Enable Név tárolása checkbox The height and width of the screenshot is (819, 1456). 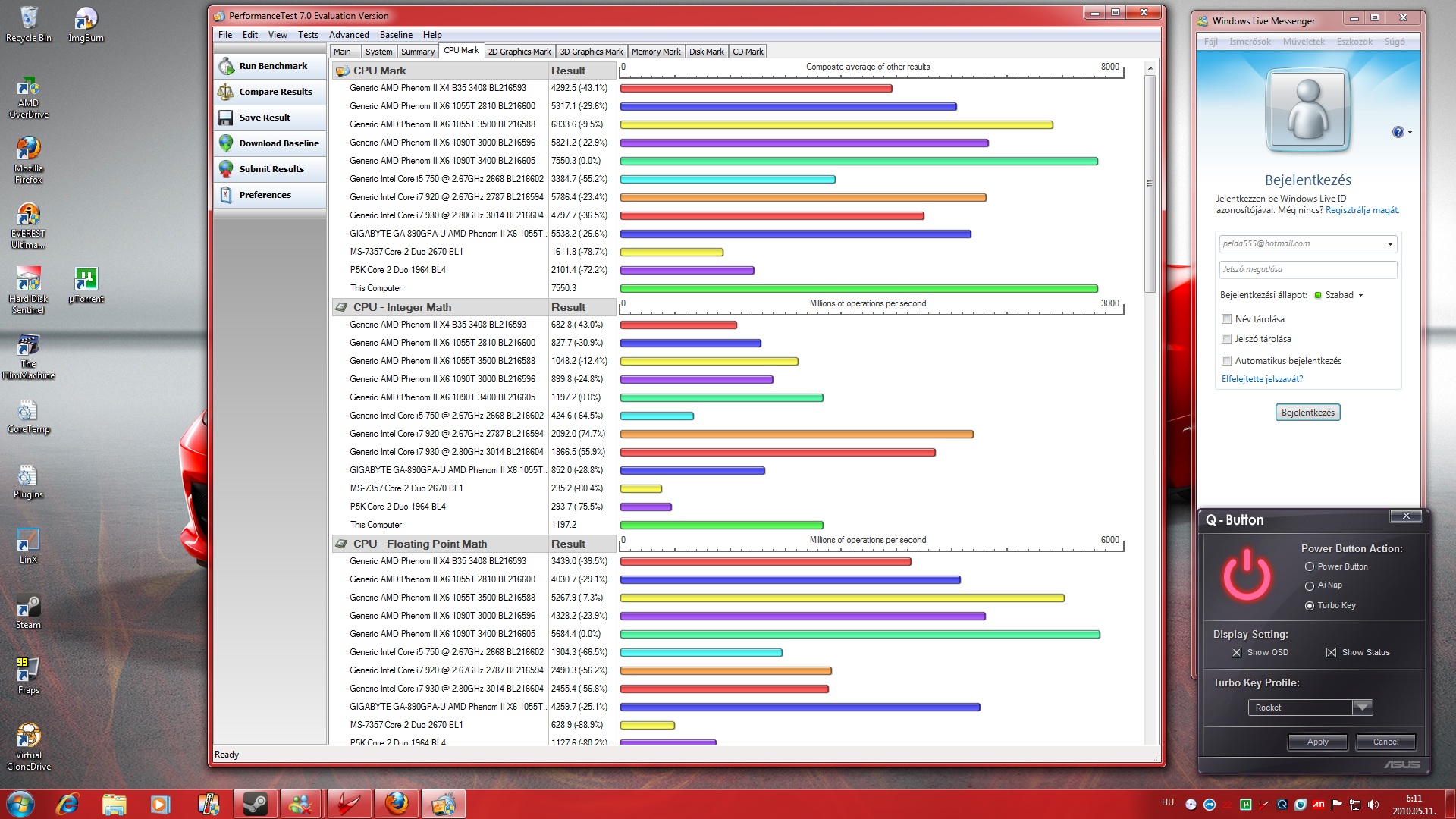[1226, 319]
